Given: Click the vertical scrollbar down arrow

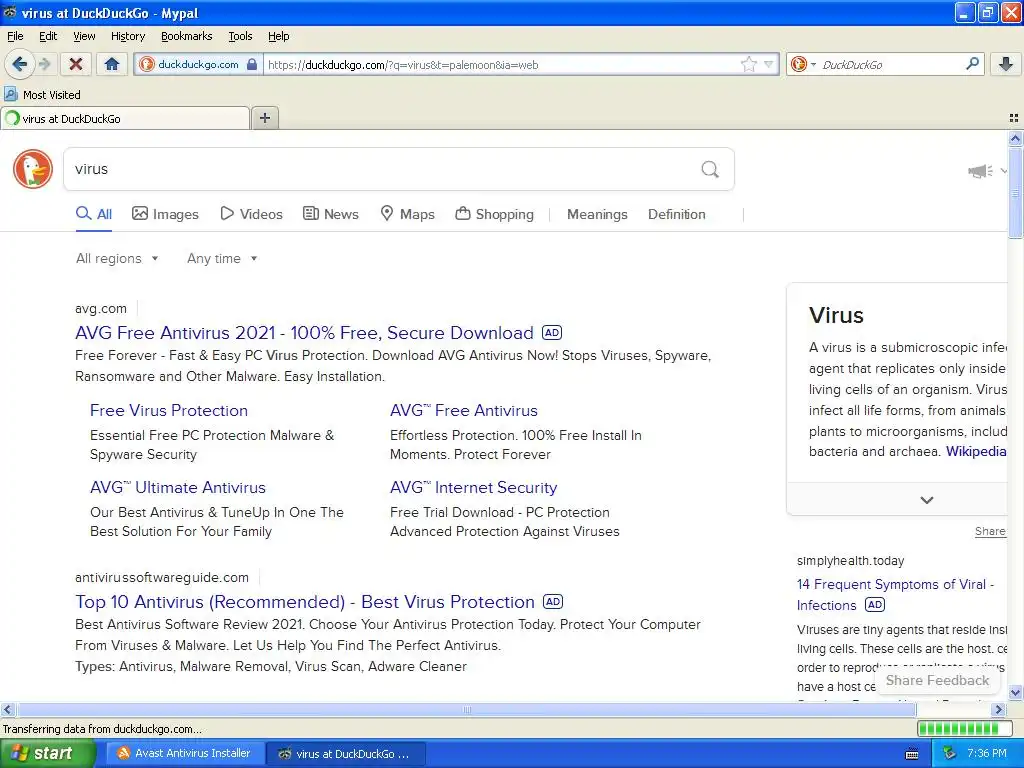Looking at the screenshot, I should coord(1015,693).
